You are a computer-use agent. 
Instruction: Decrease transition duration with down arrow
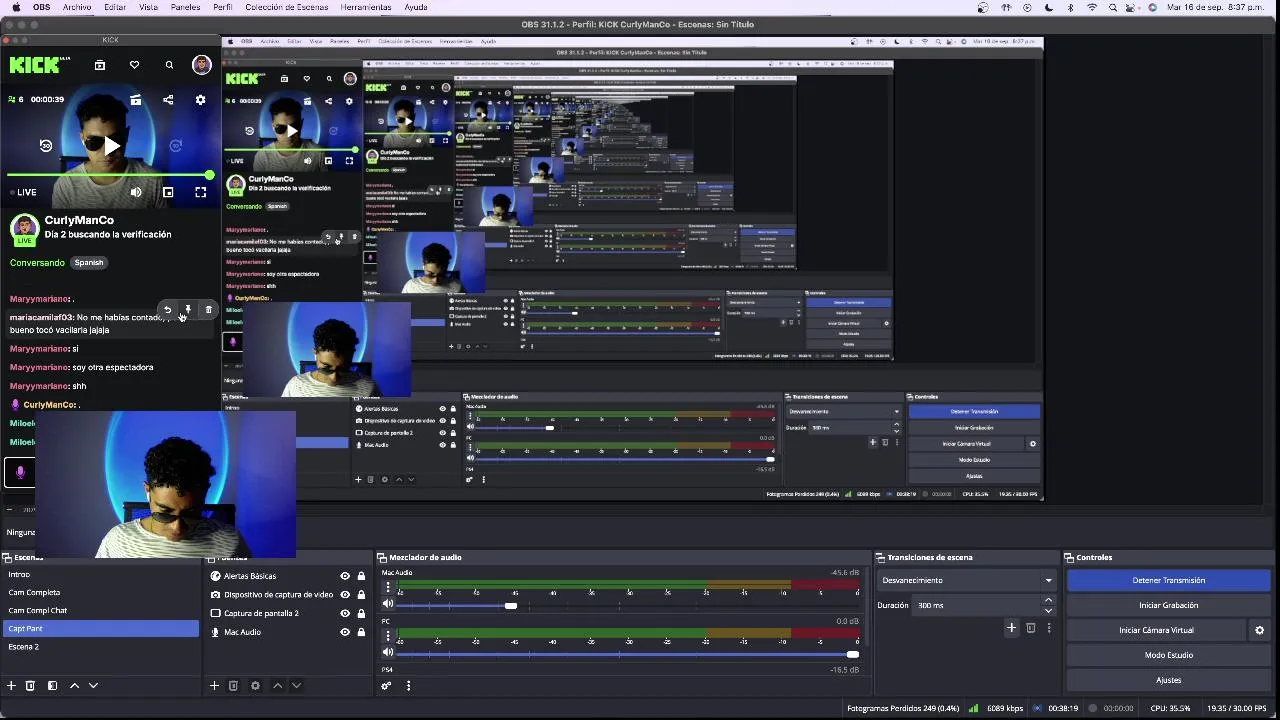1048,610
